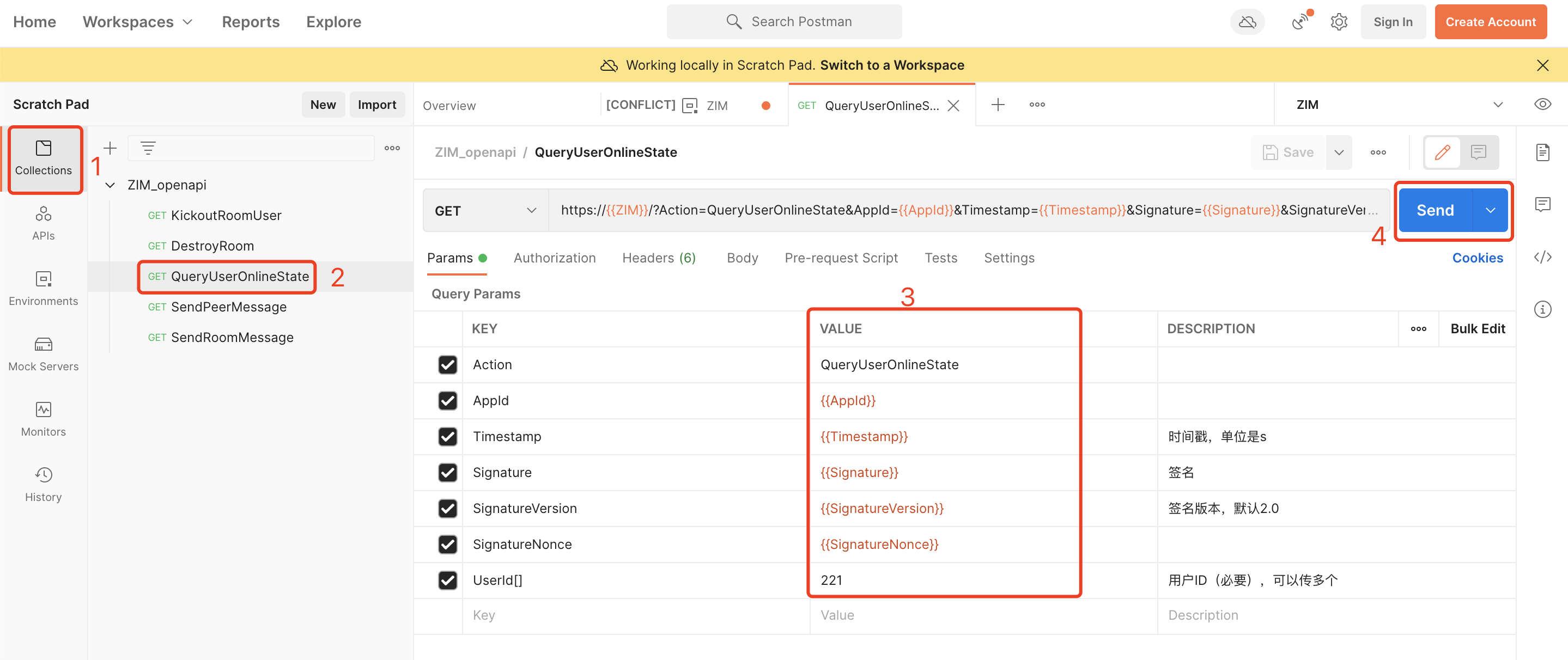Viewport: 1568px width, 660px height.
Task: Open the Code snippet icon in right sidebar
Action: (1542, 256)
